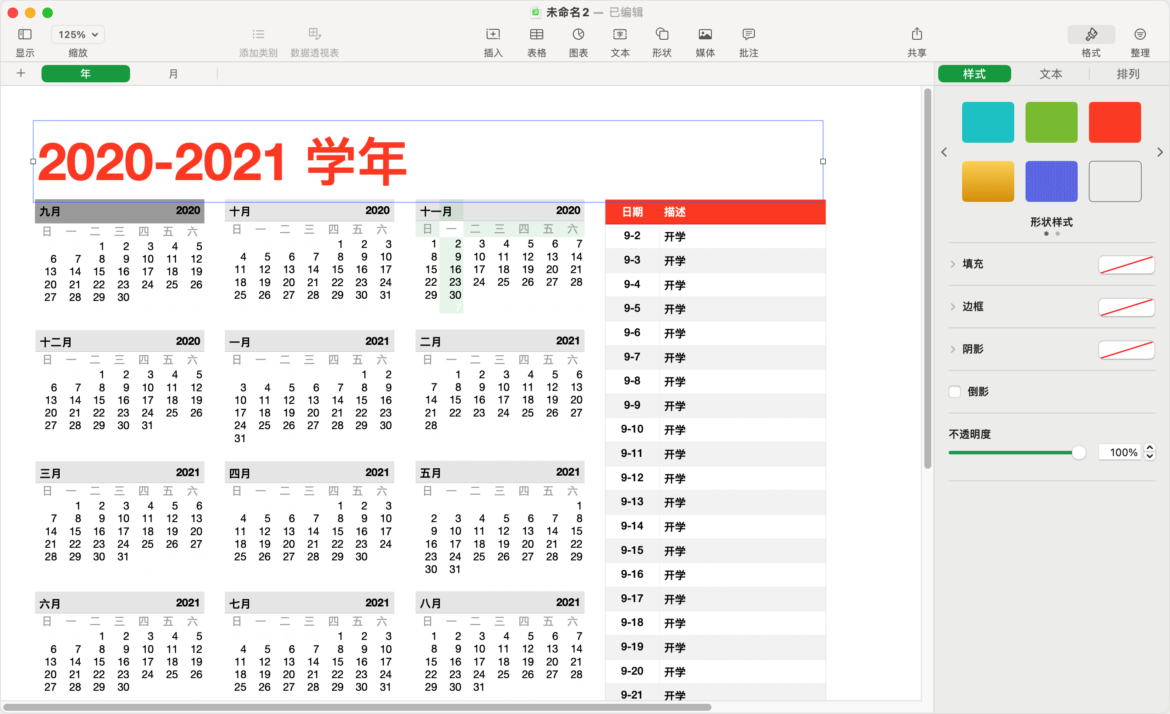Select the 样式 inspector tab
Viewport: 1170px width, 714px height.
click(x=975, y=74)
